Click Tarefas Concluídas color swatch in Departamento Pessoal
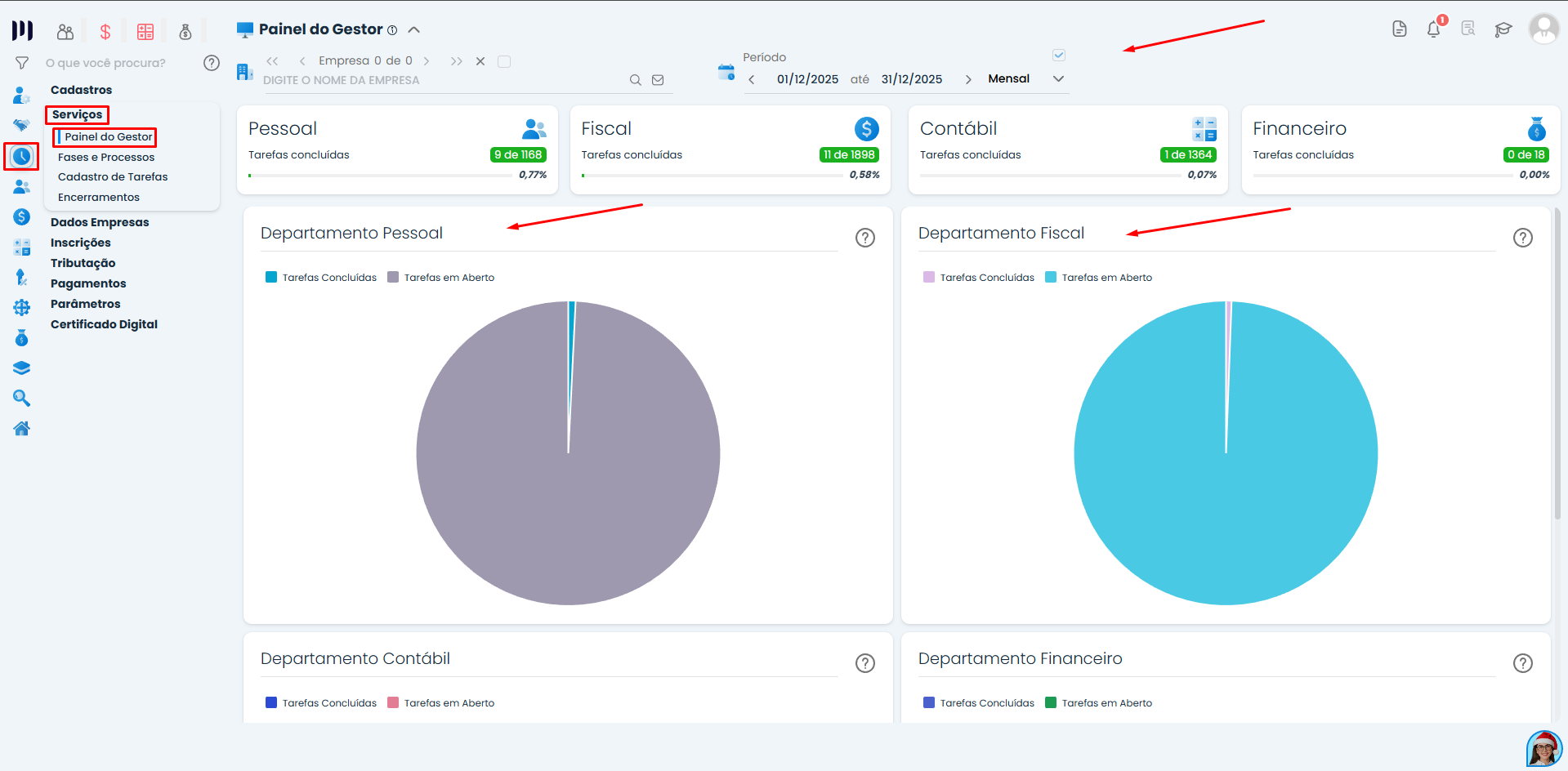The height and width of the screenshot is (771, 1568). coord(271,278)
